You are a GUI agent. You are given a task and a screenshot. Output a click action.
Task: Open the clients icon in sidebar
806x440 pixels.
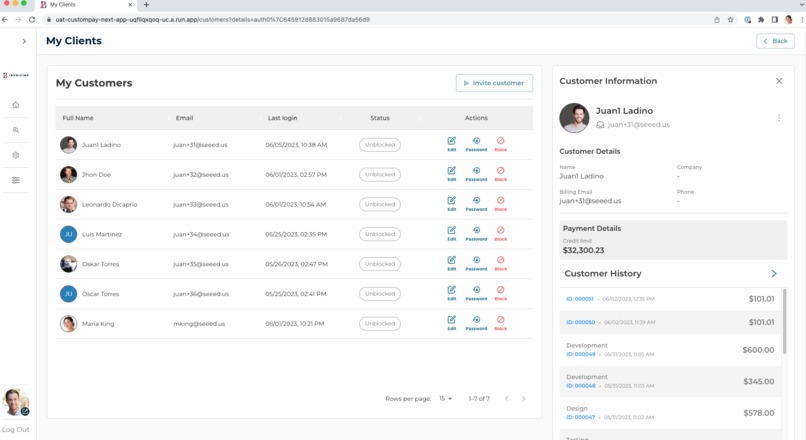(x=16, y=130)
